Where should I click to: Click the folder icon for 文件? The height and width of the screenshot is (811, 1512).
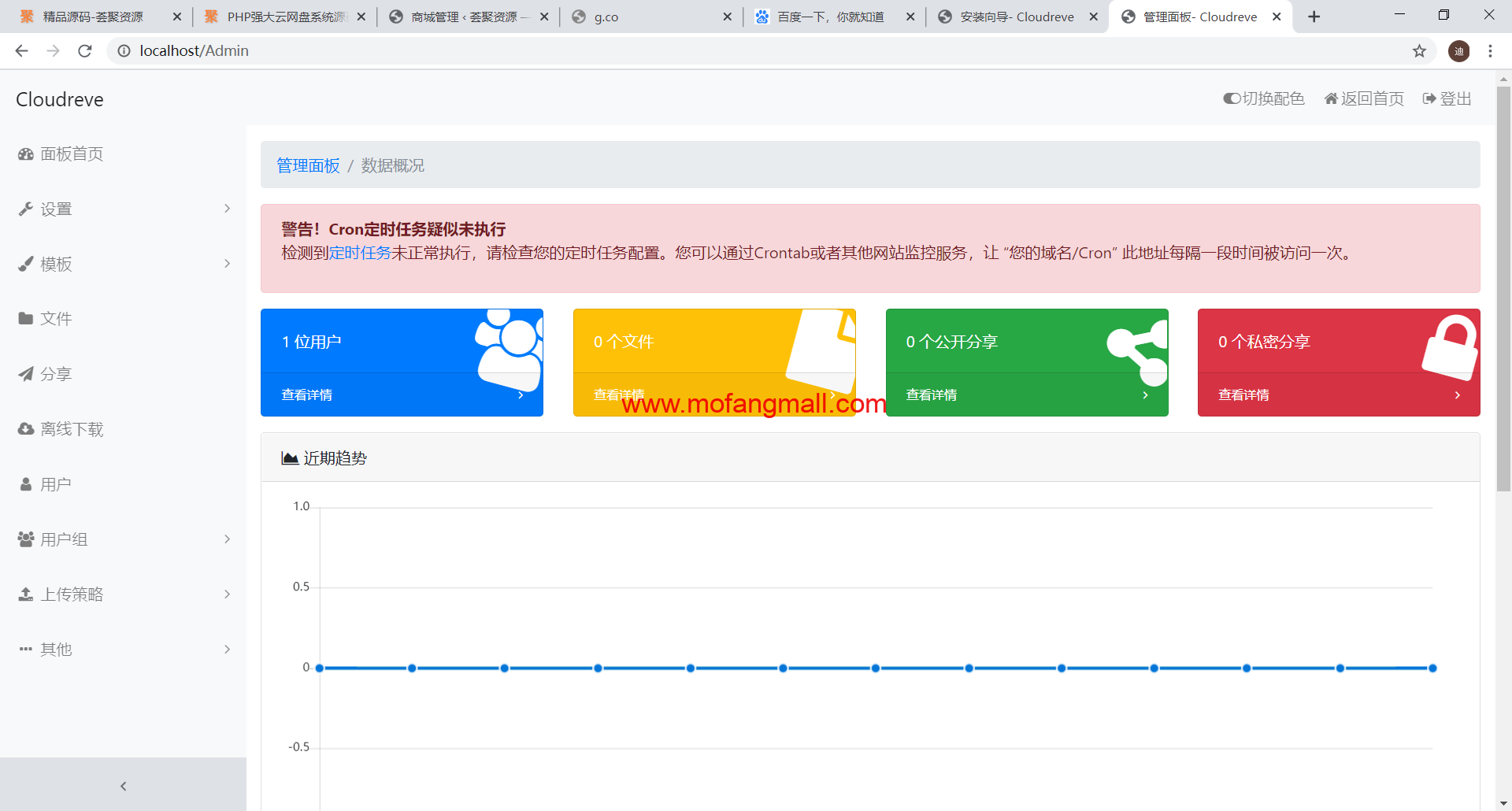tap(26, 319)
